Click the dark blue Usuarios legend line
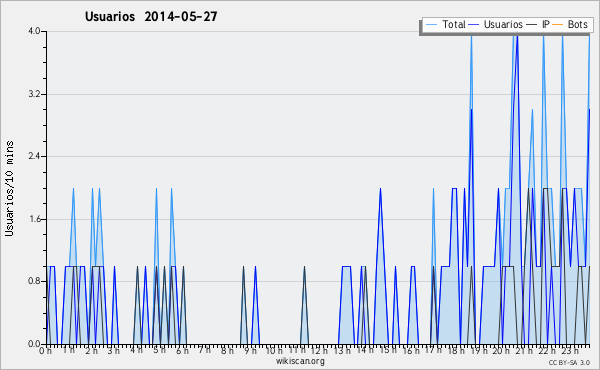 click(474, 25)
